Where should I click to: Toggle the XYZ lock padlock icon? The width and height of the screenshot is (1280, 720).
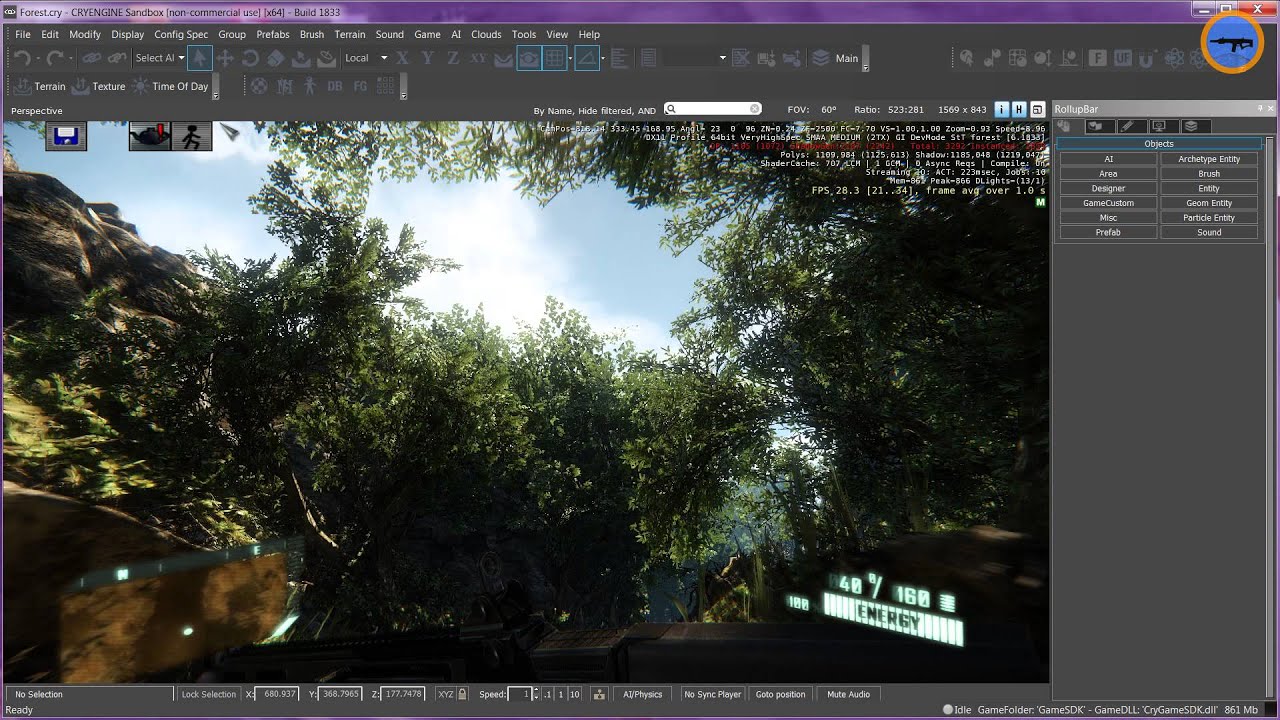click(x=463, y=694)
